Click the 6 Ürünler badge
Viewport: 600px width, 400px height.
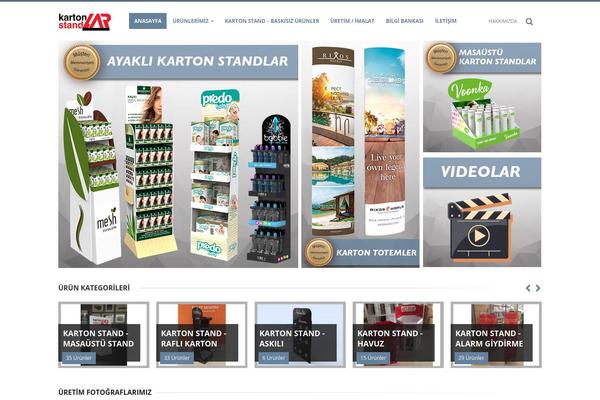(274, 358)
